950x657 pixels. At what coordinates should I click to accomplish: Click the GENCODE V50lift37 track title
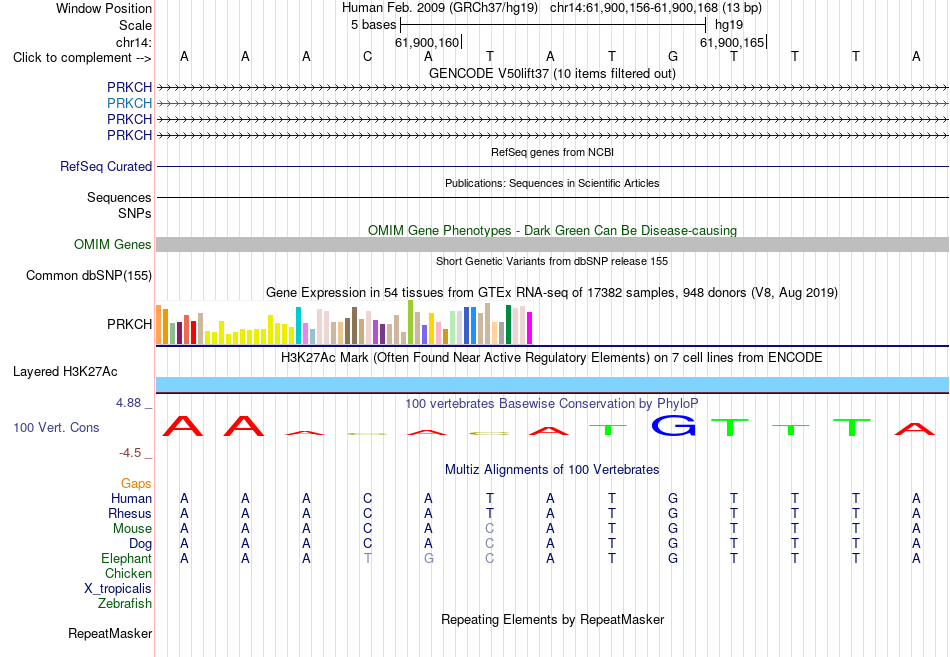[x=552, y=73]
